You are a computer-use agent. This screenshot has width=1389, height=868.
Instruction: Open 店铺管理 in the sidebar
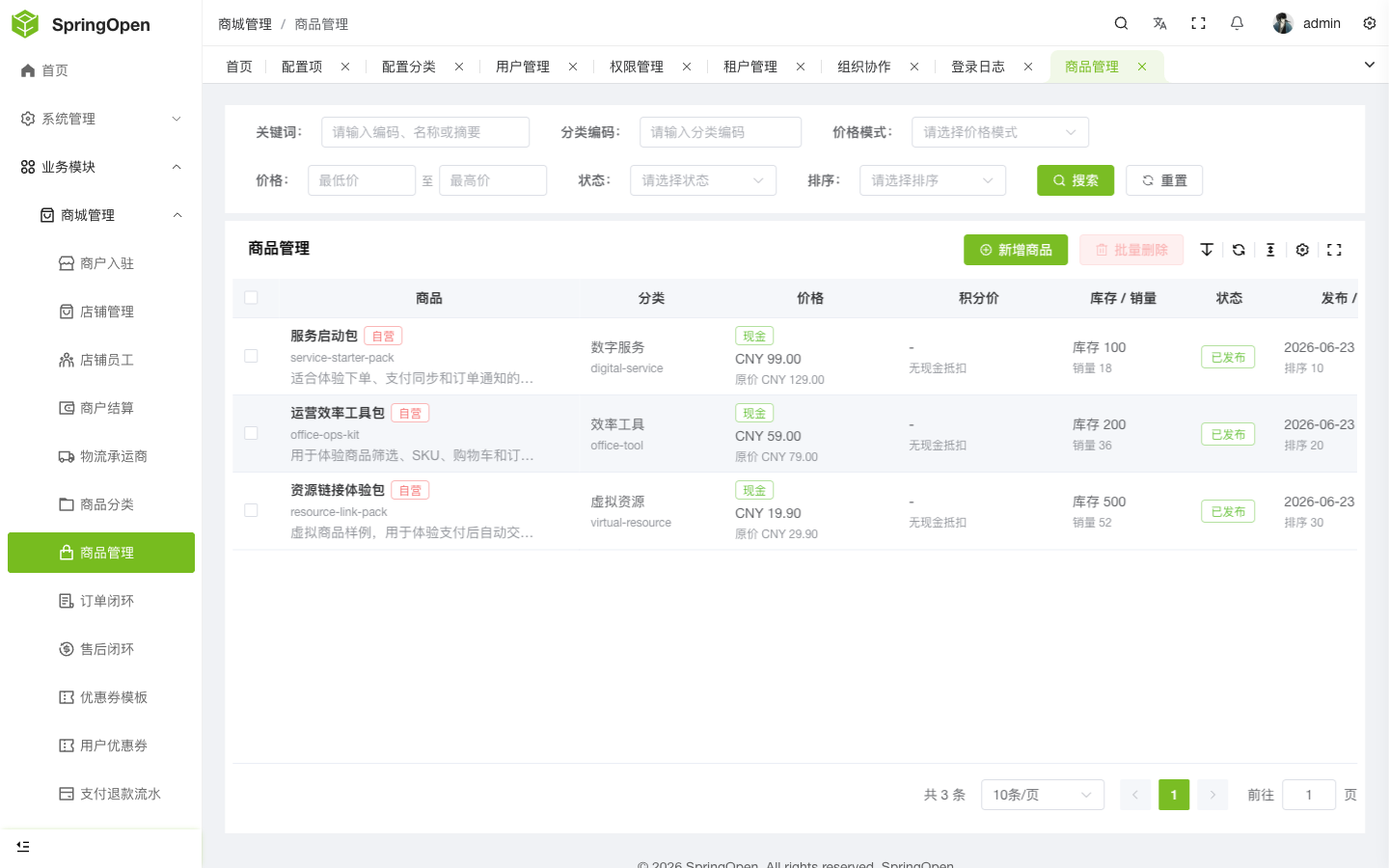101,312
